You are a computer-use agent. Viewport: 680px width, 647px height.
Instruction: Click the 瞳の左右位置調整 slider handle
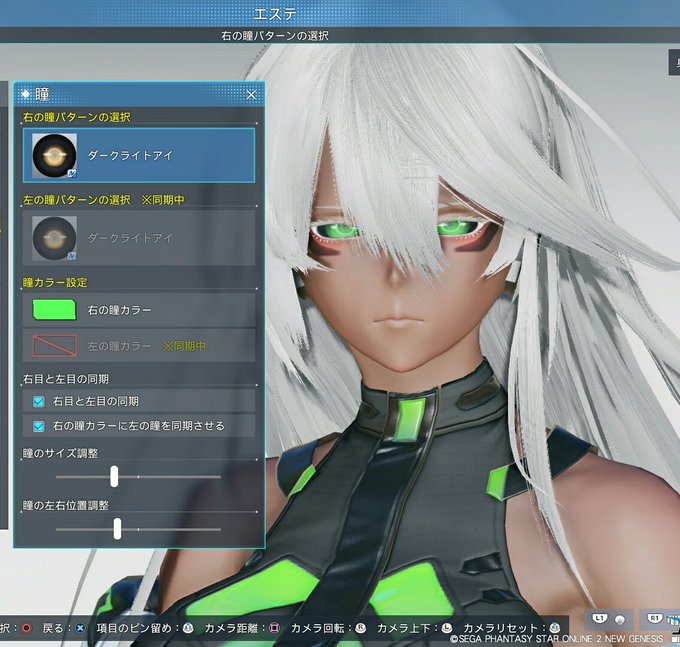coord(117,529)
